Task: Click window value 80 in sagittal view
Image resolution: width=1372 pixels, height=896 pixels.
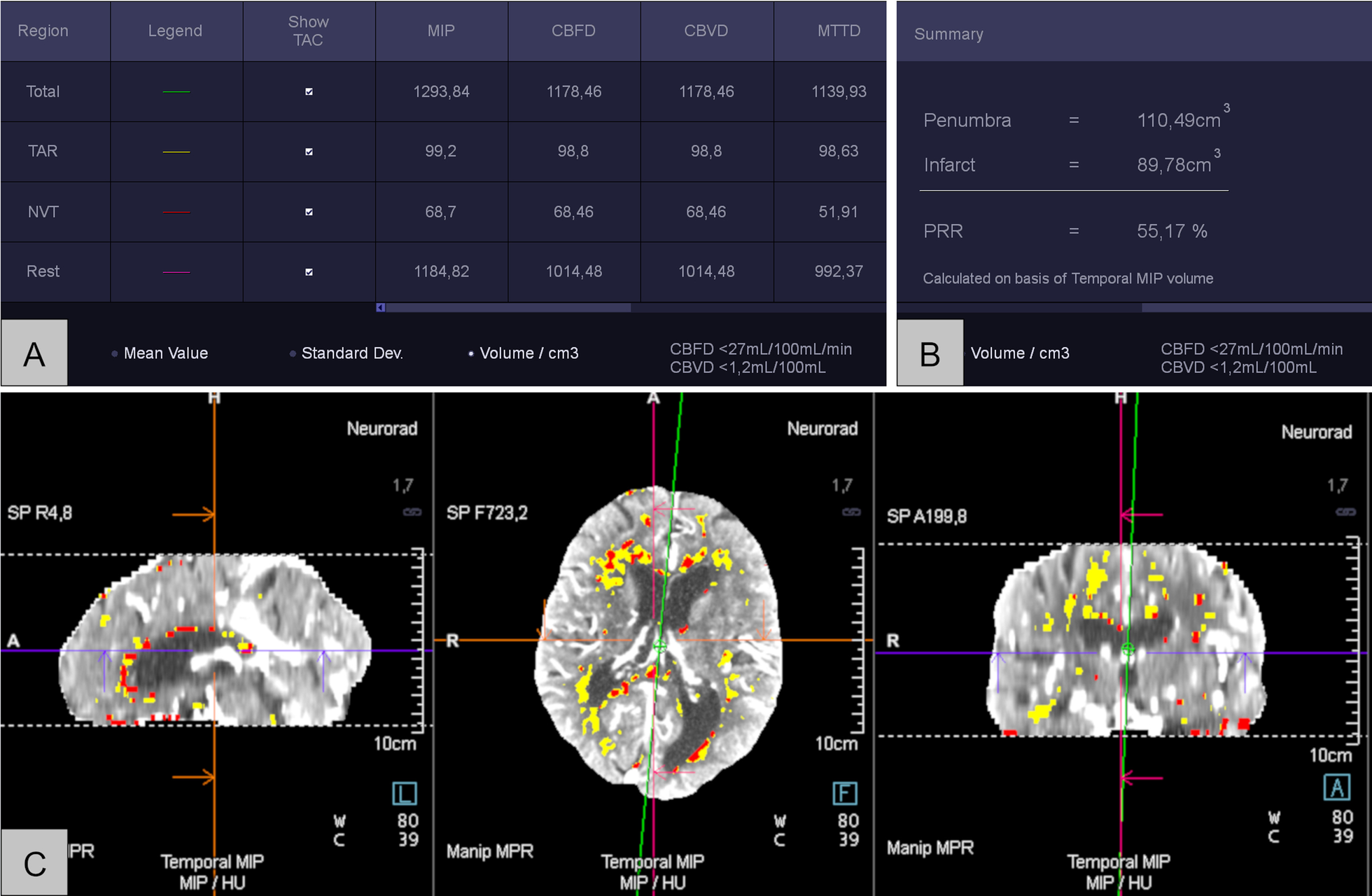Action: [408, 820]
